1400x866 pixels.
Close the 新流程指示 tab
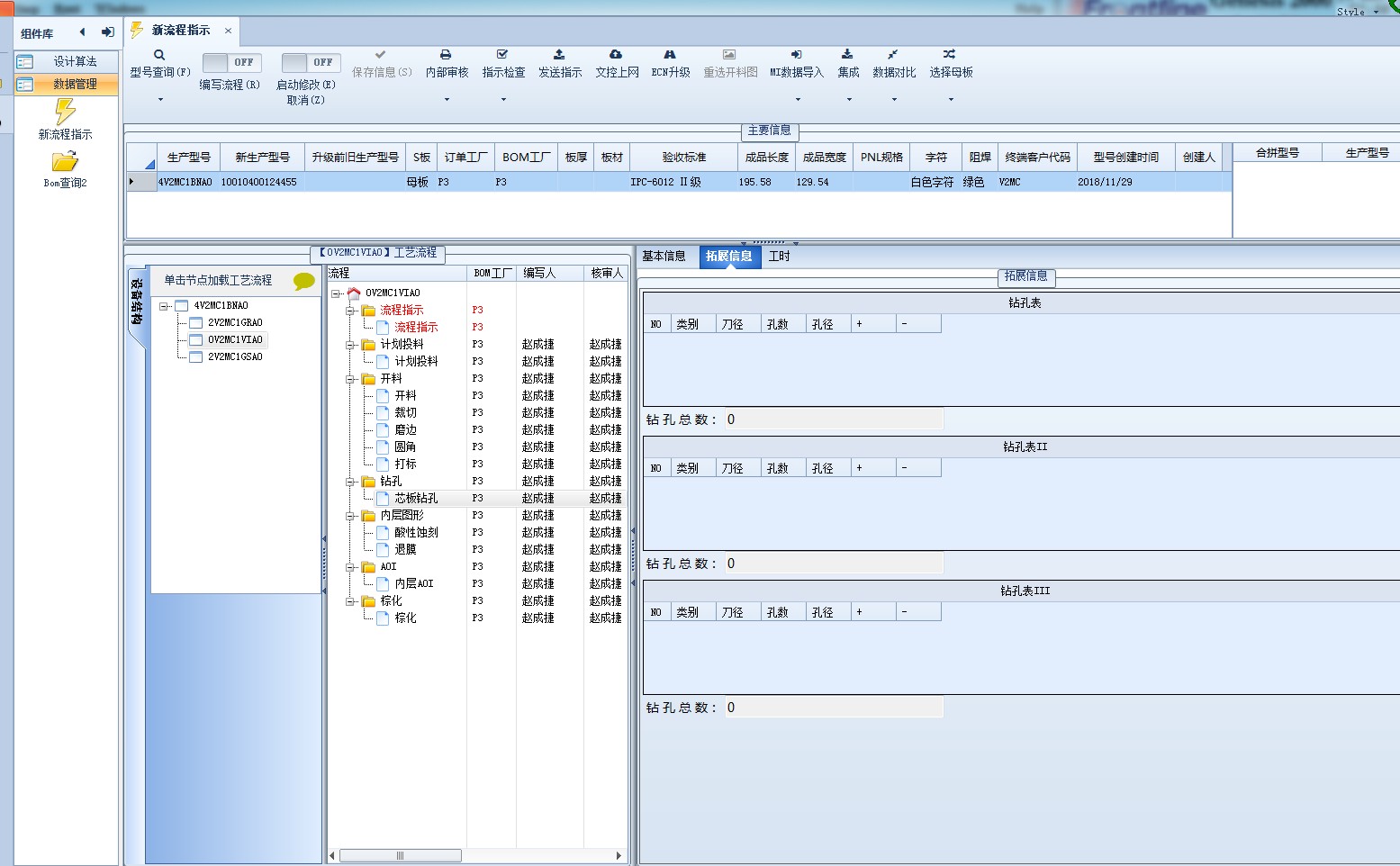[228, 31]
